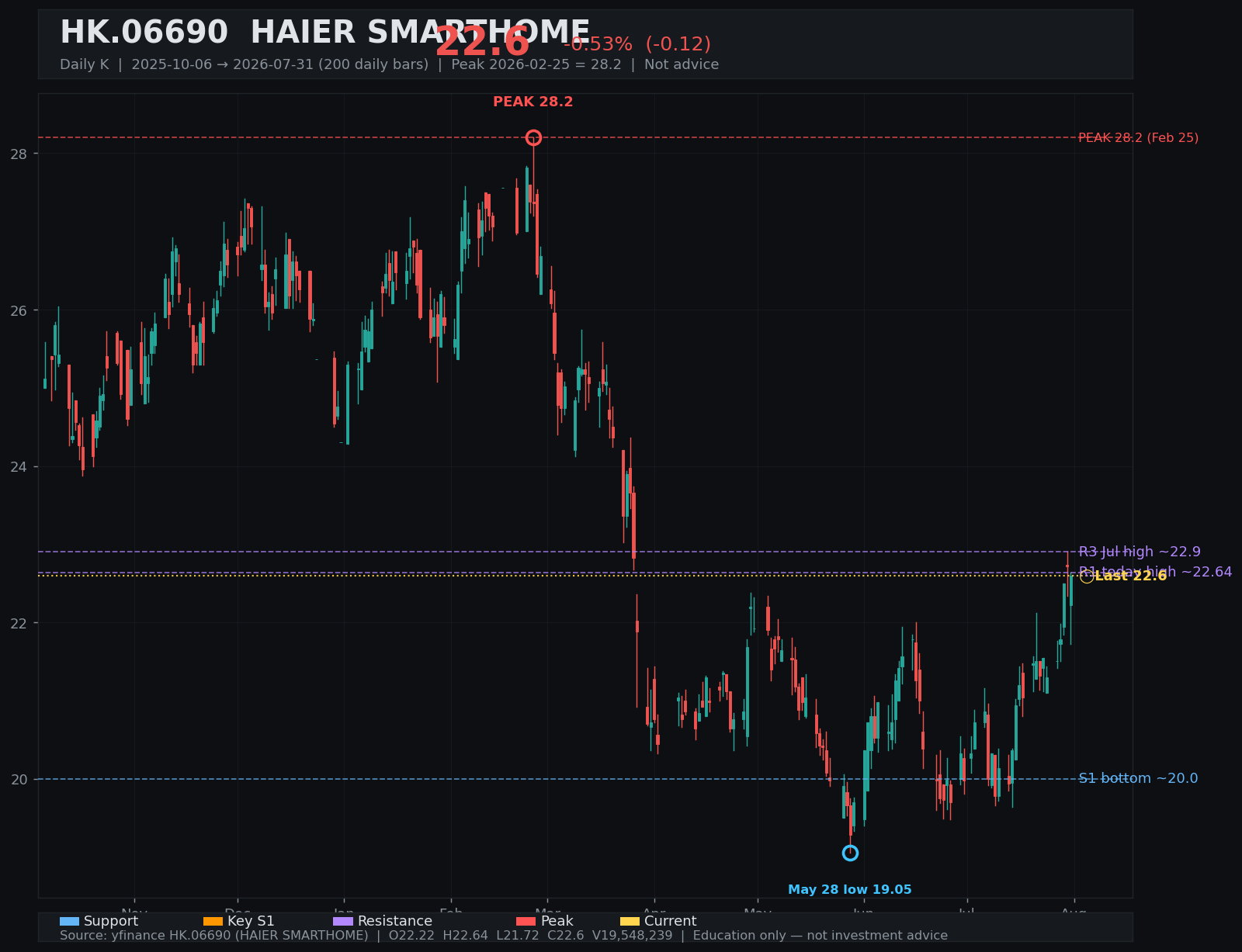The height and width of the screenshot is (952, 1242).
Task: Click the blue May 28 low circle marker
Action: point(850,853)
